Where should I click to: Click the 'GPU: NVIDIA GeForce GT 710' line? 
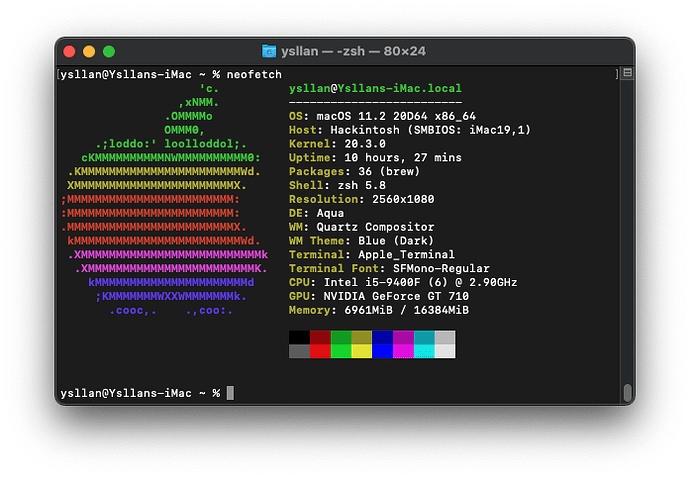[378, 296]
